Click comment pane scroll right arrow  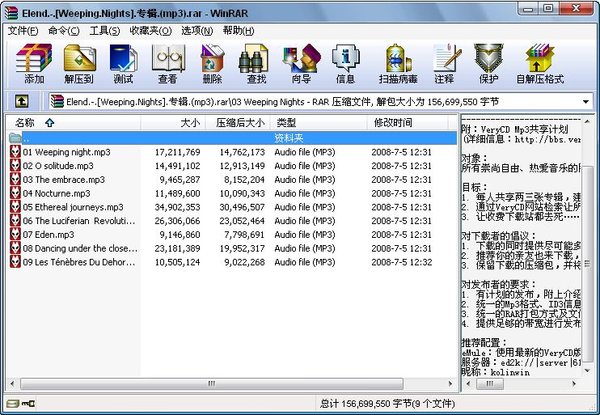click(574, 383)
